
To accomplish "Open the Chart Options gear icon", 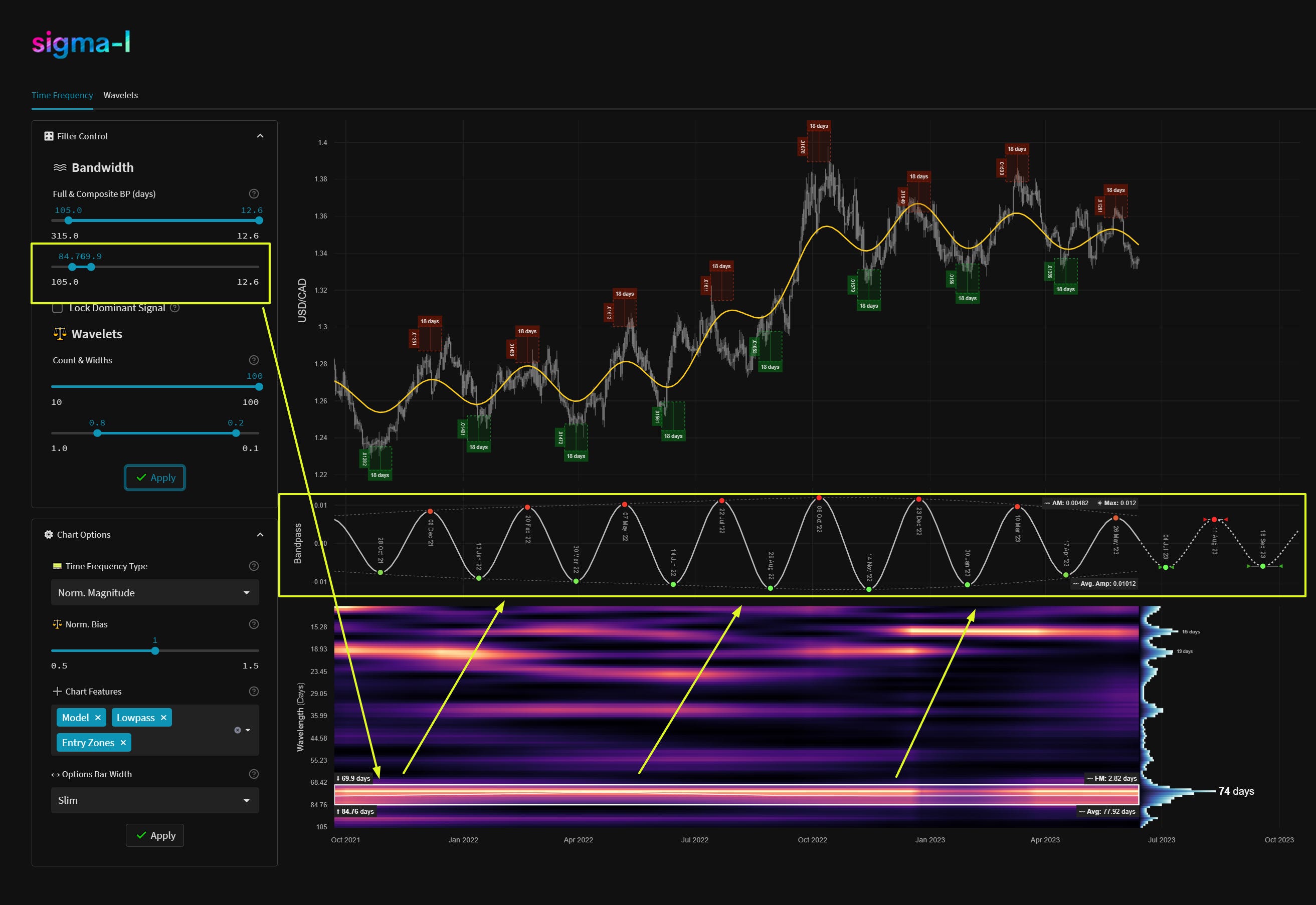I will click(x=48, y=534).
